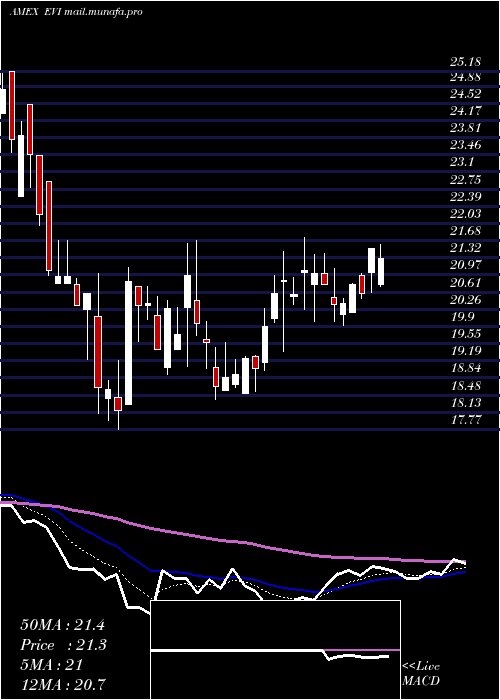500x700 pixels.
Task: Click the 20.61 price axis label
Action: pos(465,283)
